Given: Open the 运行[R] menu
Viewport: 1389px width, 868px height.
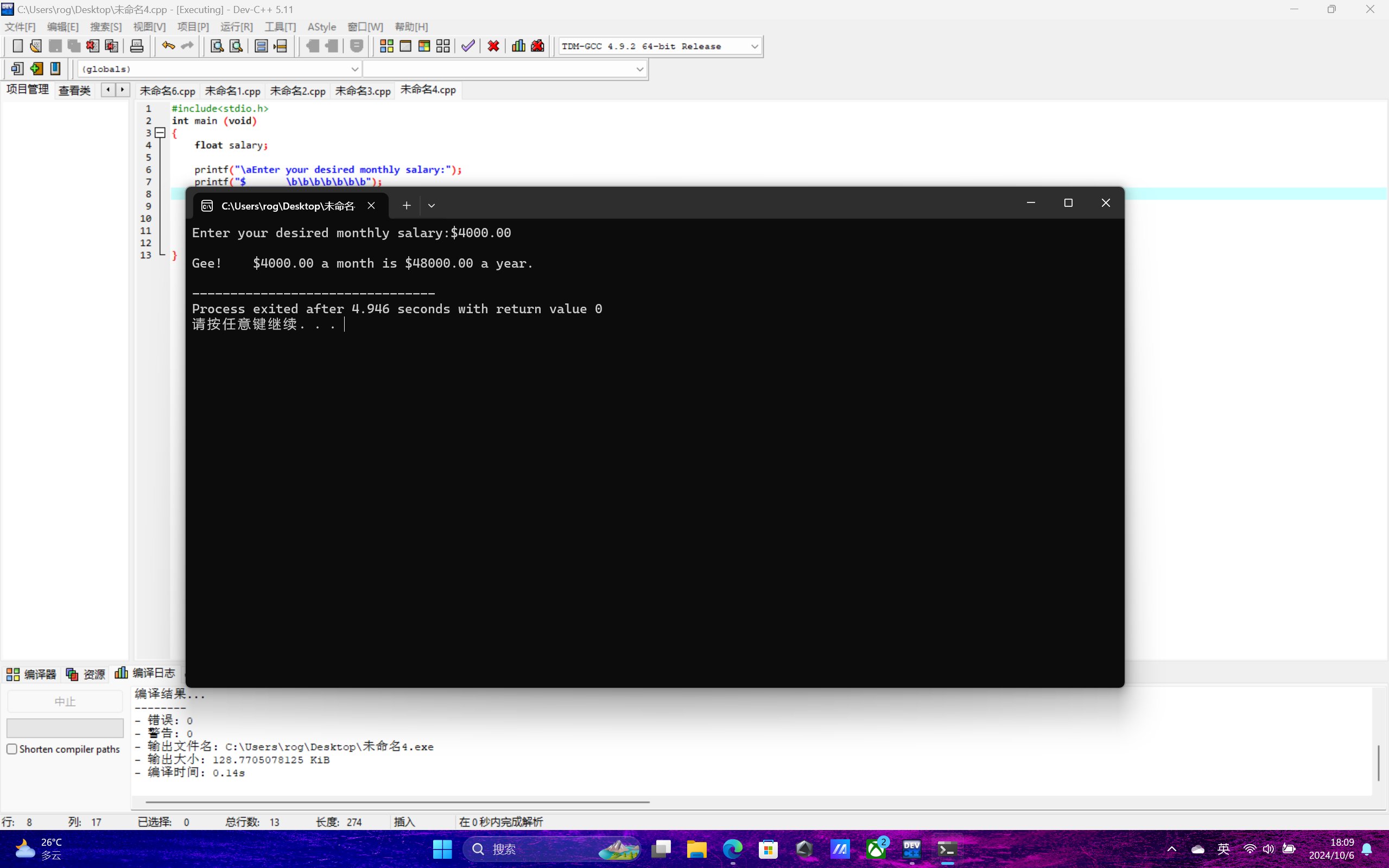Looking at the screenshot, I should 236,27.
